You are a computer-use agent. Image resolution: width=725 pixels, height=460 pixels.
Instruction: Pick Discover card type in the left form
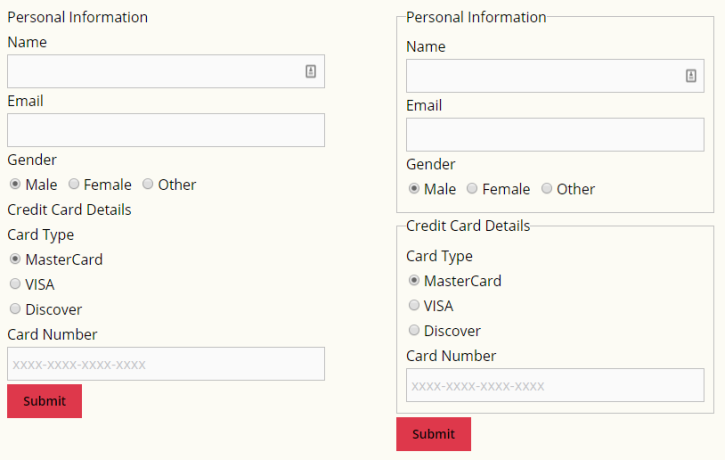15,309
